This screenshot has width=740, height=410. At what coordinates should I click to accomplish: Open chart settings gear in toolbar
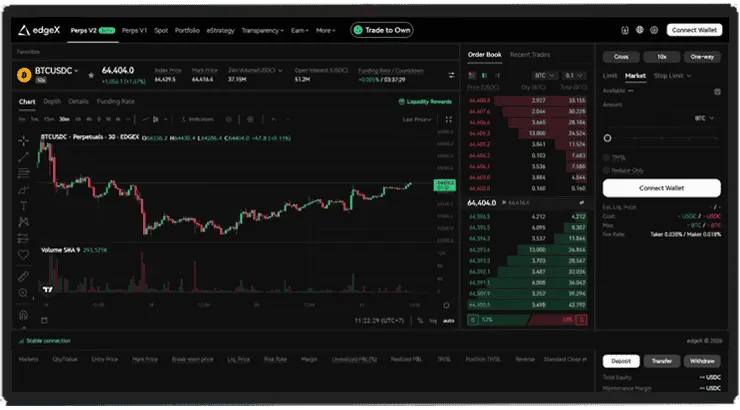pyautogui.click(x=250, y=119)
